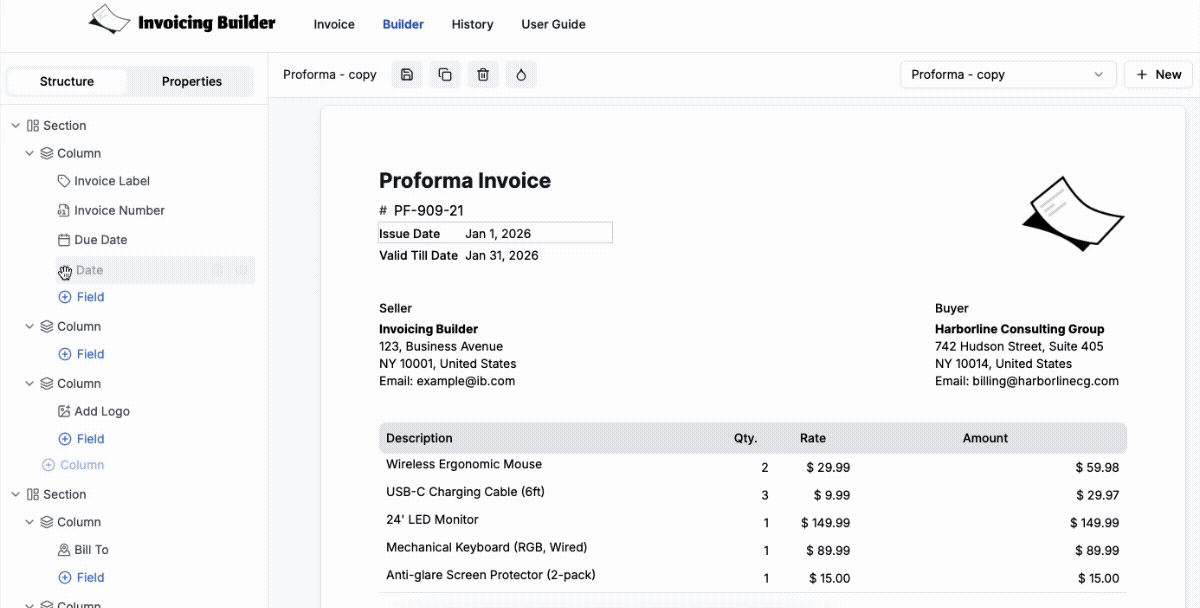Click the Invoice Label tag icon
This screenshot has width=1200, height=608.
pos(64,182)
